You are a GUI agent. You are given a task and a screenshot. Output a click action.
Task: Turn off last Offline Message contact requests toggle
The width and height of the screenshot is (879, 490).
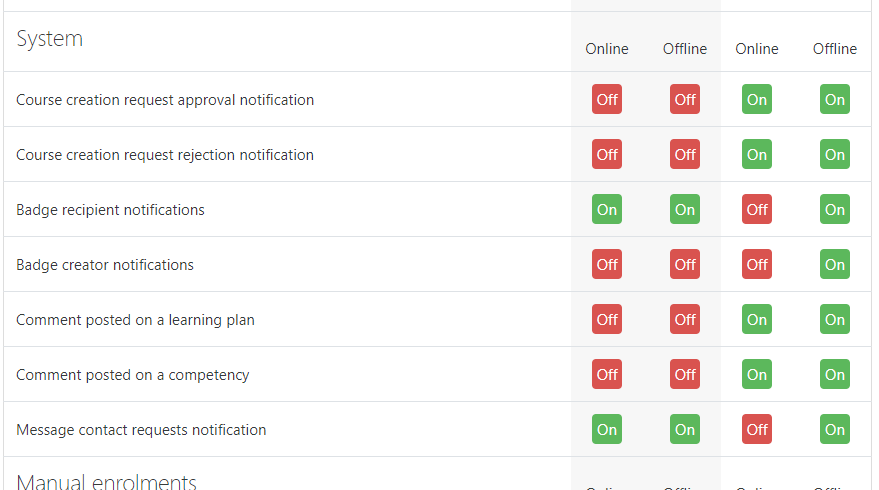pyautogui.click(x=835, y=429)
